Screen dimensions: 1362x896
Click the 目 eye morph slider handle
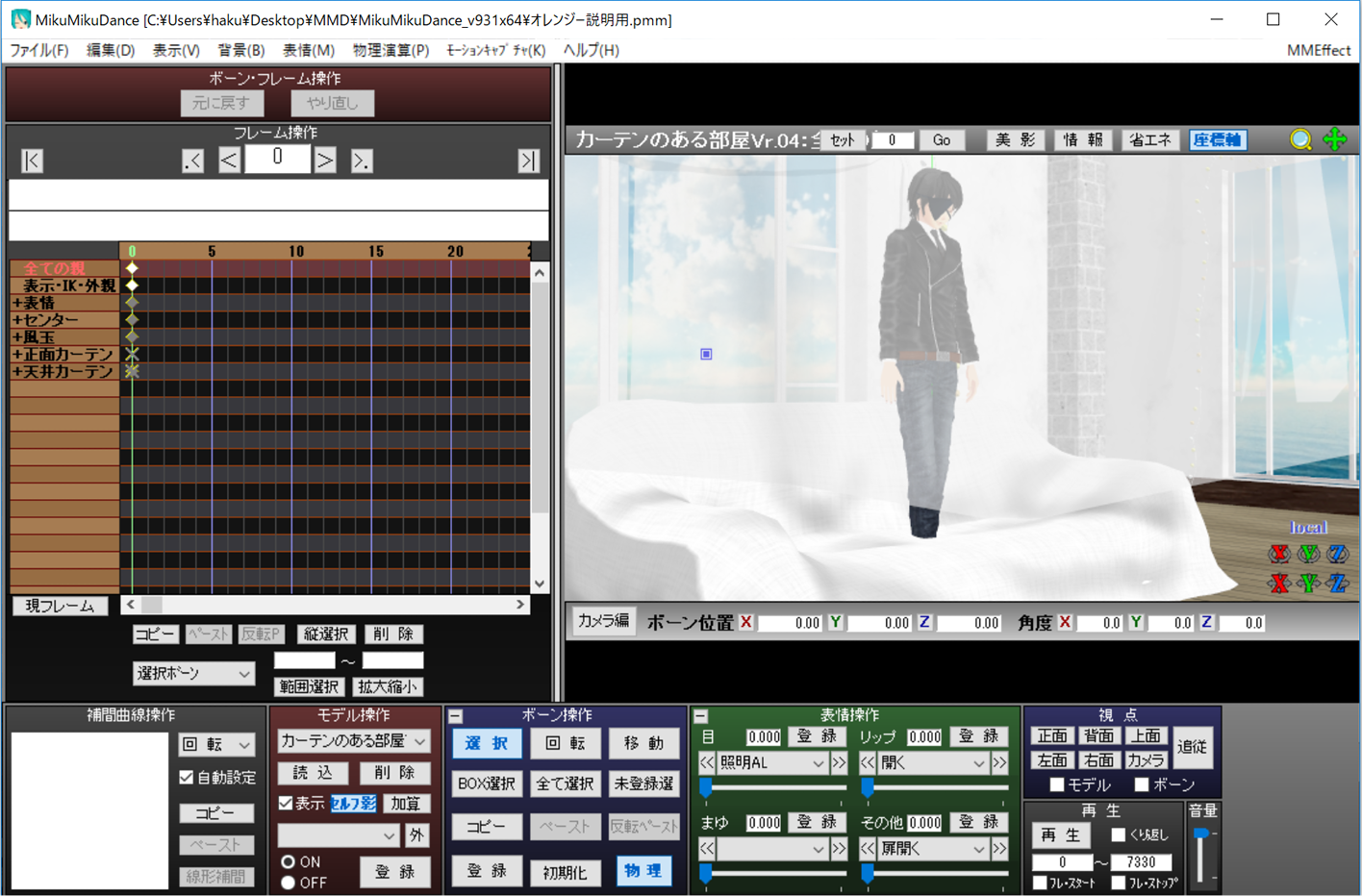pos(705,788)
